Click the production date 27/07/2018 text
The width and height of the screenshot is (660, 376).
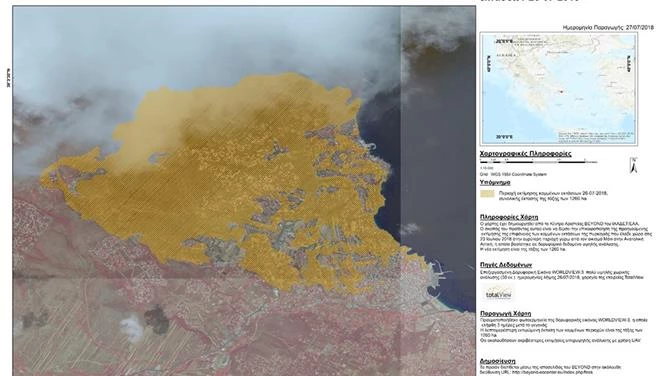[x=640, y=27]
